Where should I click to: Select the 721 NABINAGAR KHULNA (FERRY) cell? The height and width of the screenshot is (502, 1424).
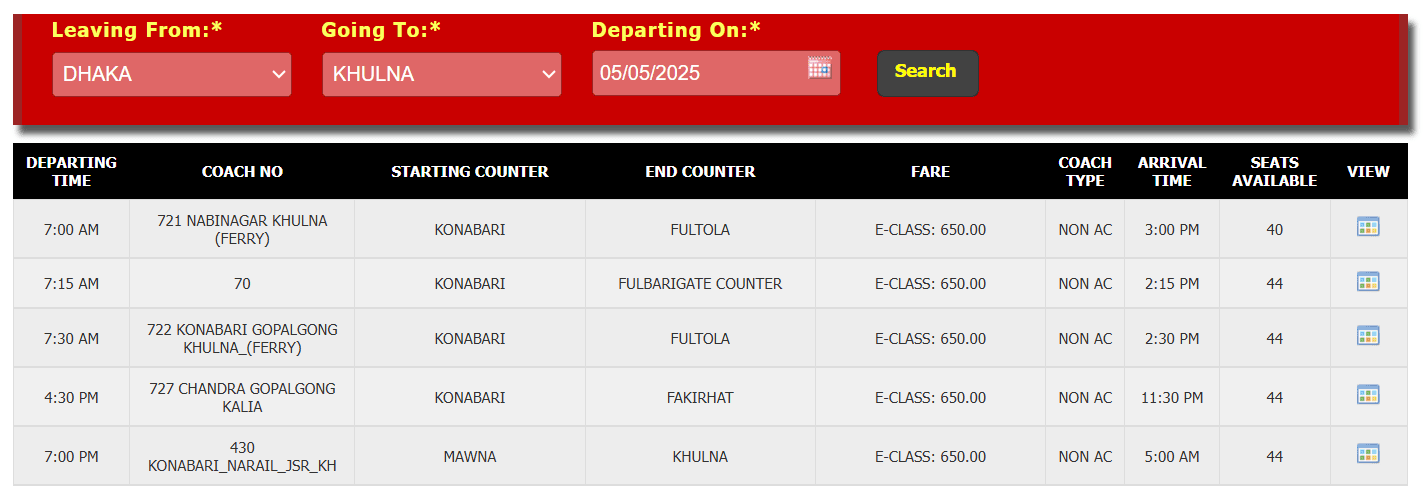242,230
